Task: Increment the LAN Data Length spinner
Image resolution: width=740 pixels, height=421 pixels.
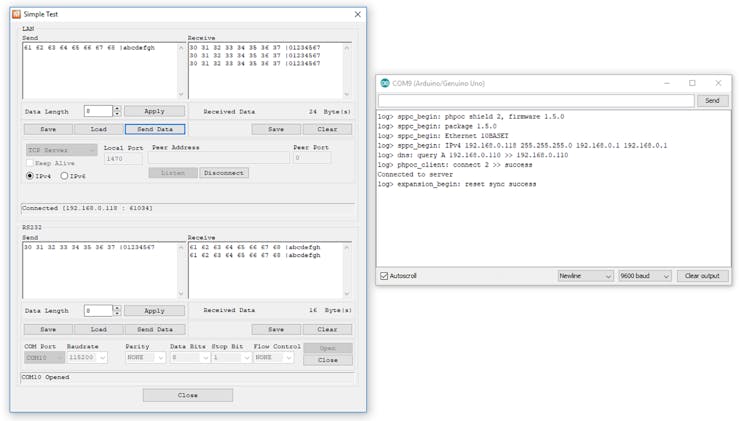Action: [x=117, y=108]
